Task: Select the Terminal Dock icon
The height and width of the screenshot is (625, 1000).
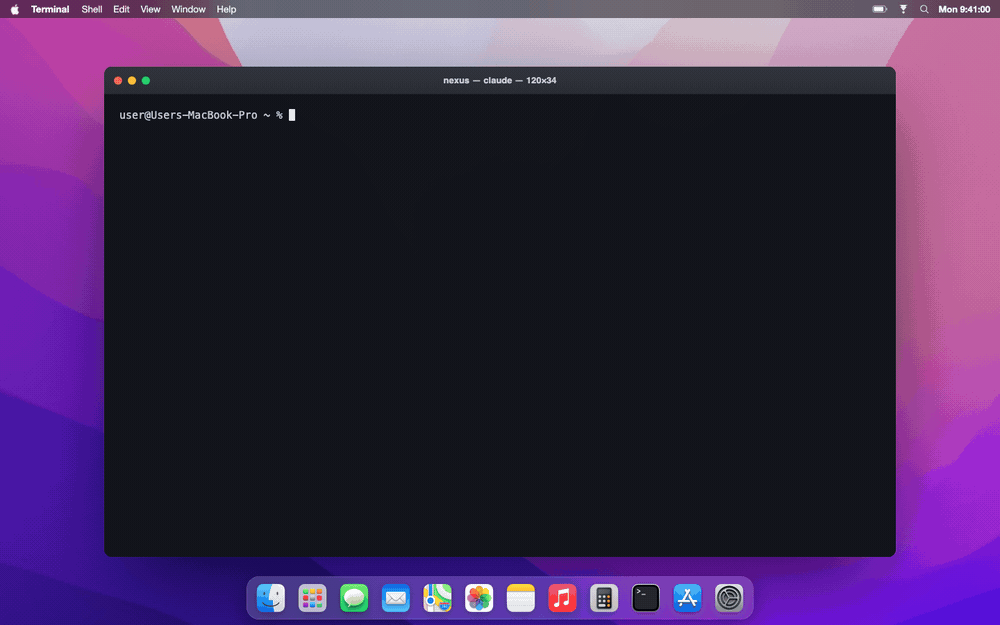Action: (645, 598)
